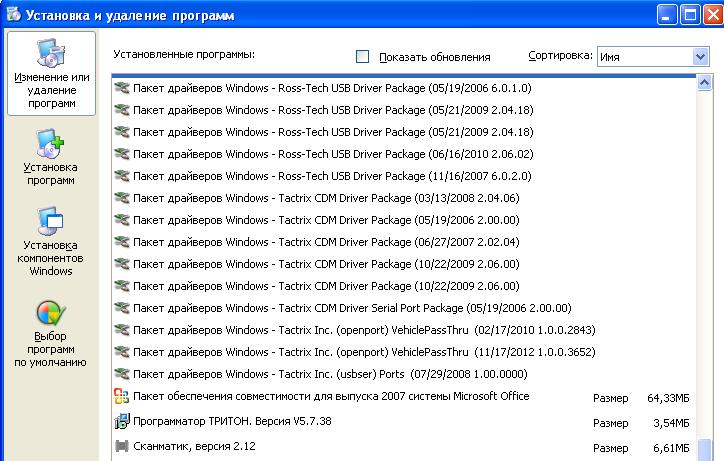Click size value 3,54МБ

coord(671,423)
